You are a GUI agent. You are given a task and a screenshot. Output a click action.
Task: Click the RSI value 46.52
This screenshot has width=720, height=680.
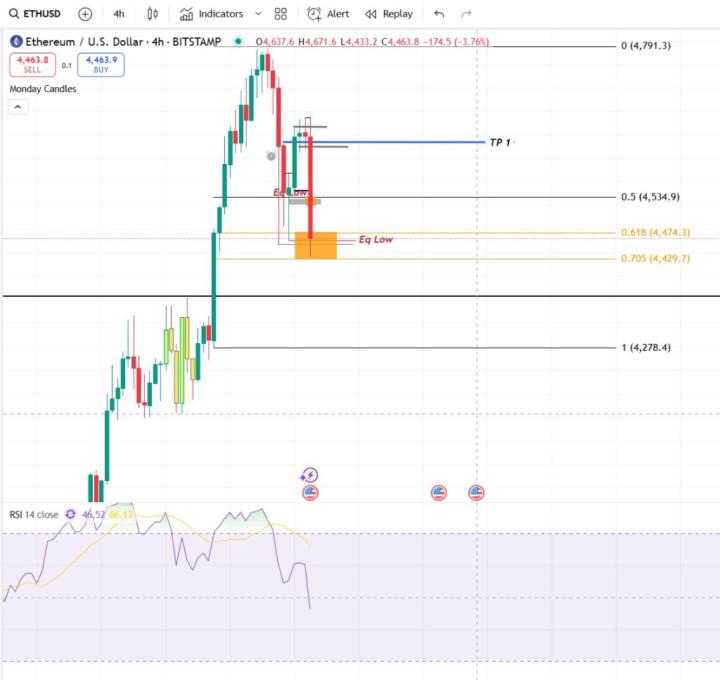click(x=93, y=515)
